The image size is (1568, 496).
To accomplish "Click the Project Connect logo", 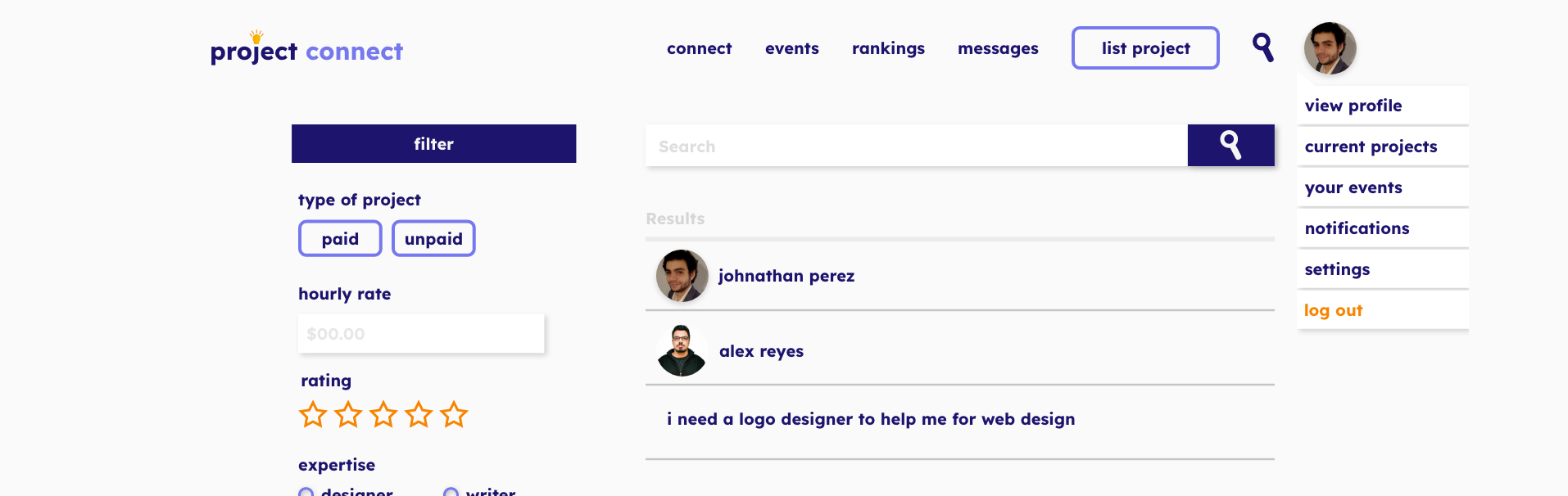I will 306,50.
